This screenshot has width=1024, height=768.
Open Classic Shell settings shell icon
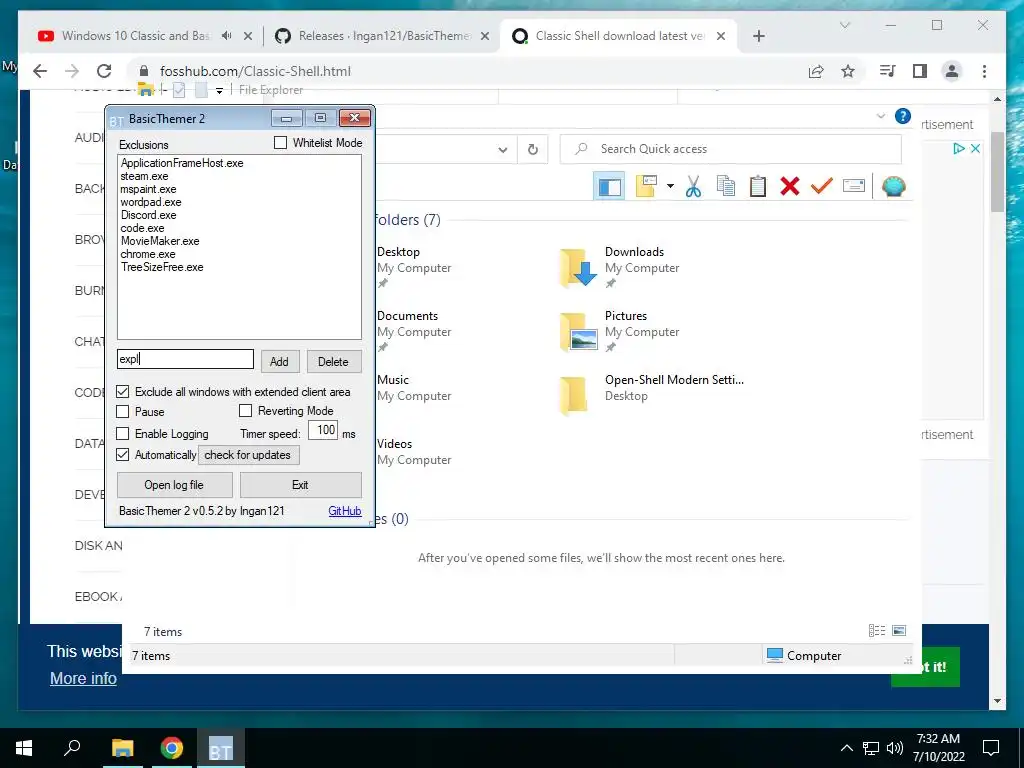pos(893,186)
